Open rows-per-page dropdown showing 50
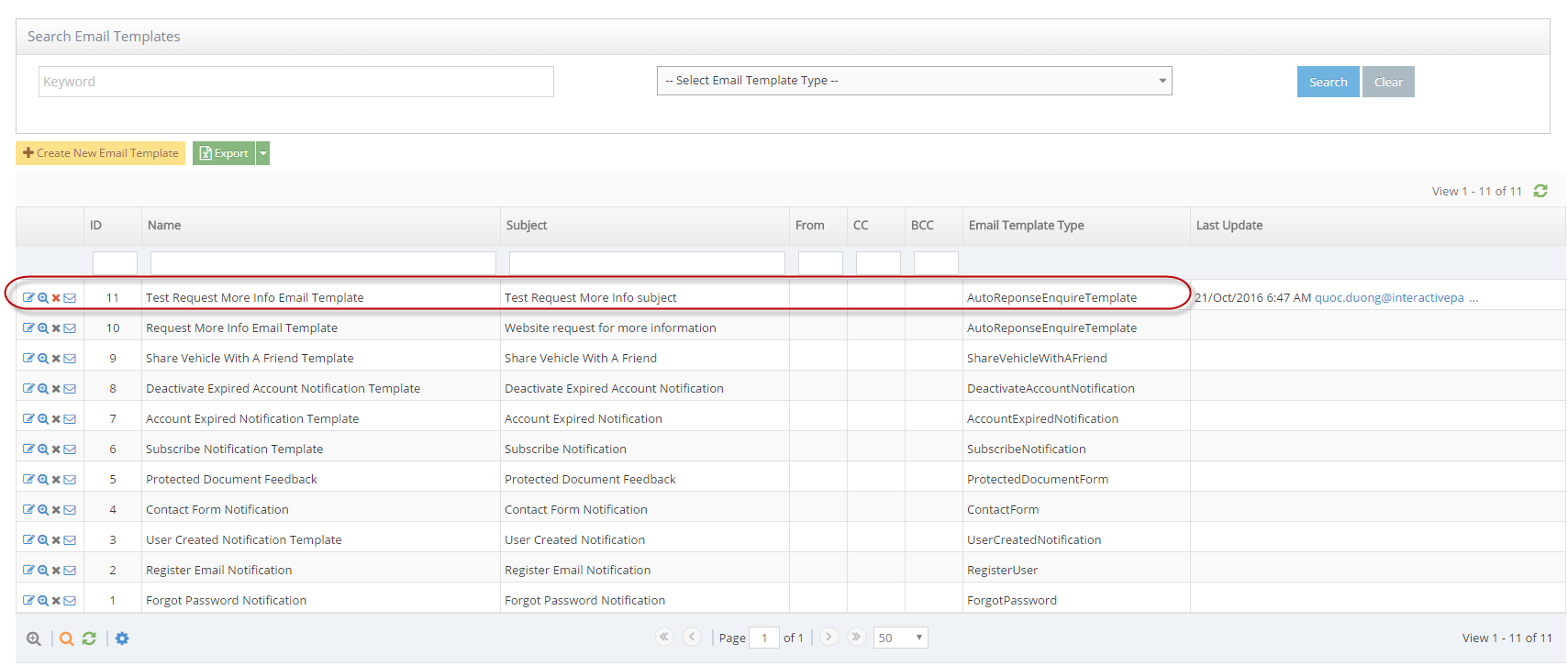The image size is (1568, 666). click(x=900, y=638)
